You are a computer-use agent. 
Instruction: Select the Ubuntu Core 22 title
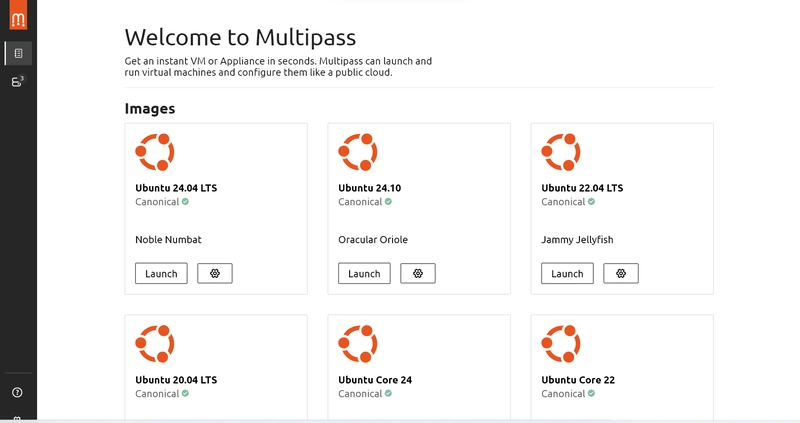point(578,380)
